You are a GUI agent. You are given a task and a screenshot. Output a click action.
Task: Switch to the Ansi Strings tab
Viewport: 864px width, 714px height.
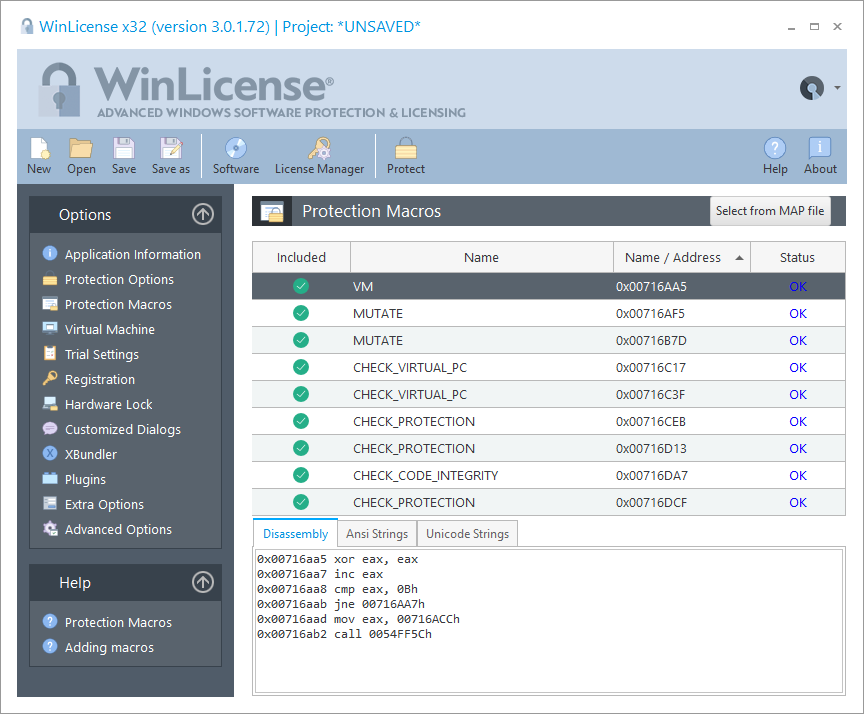pos(377,533)
